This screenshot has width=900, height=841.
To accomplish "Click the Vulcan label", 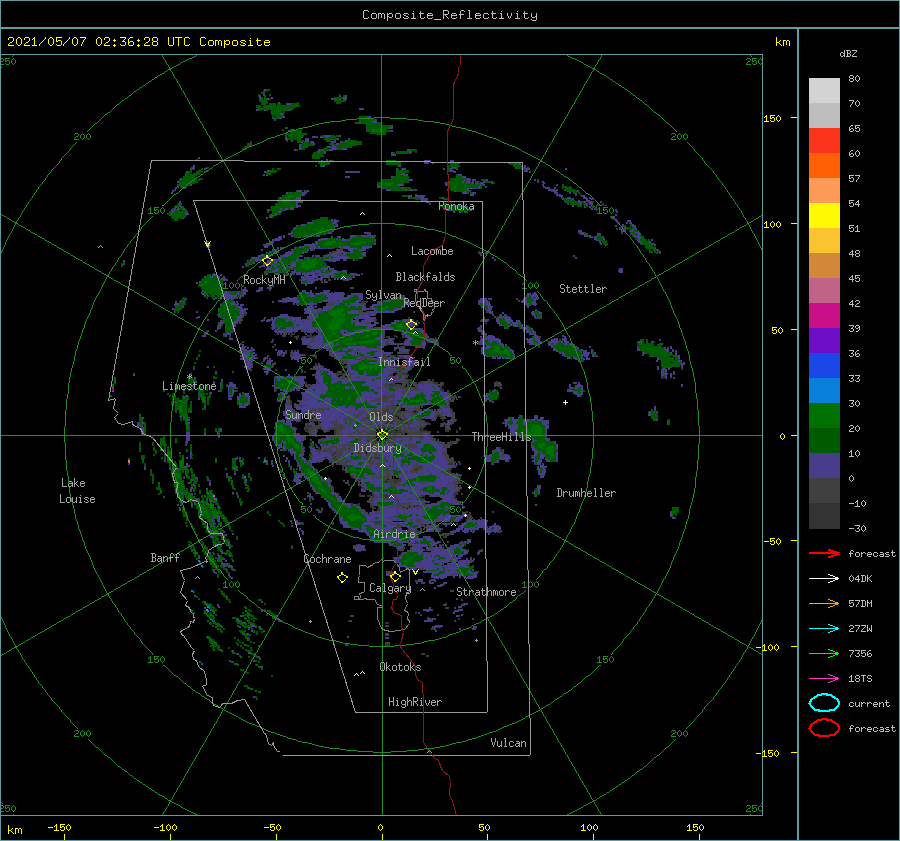I will point(509,742).
